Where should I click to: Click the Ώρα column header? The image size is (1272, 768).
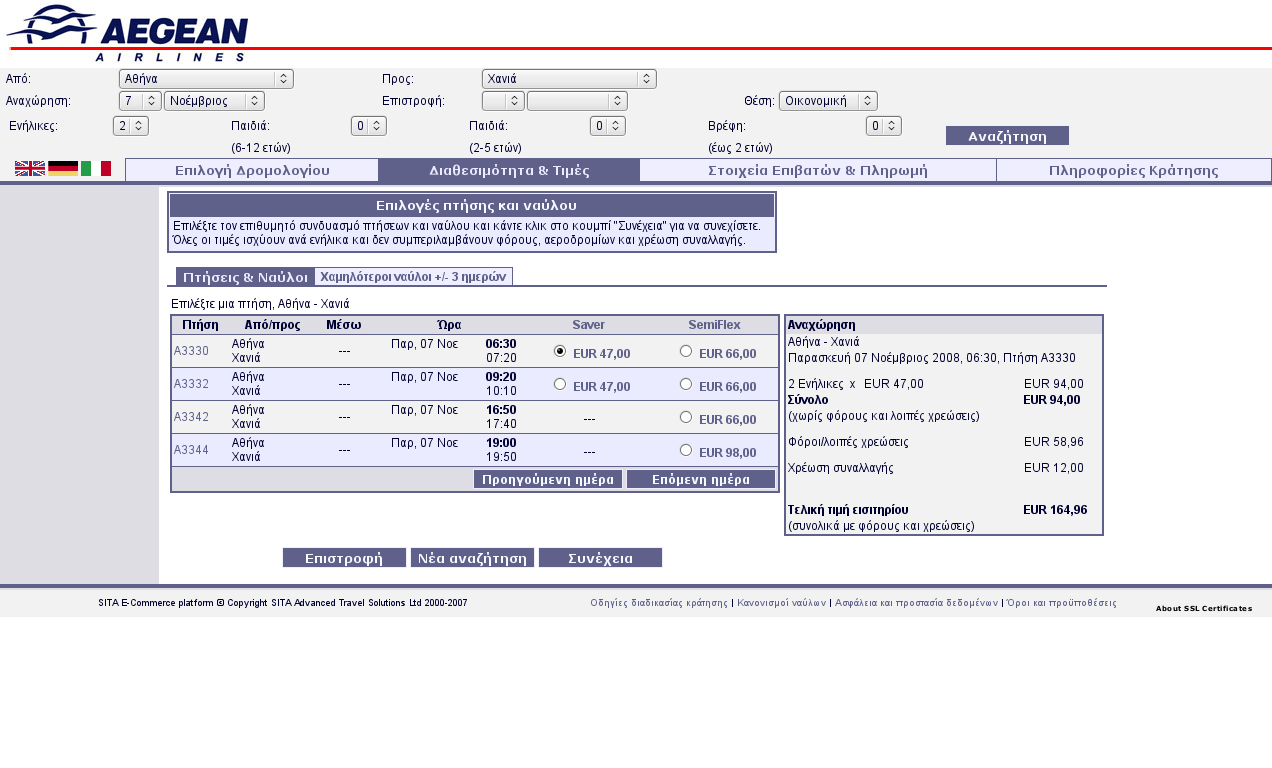point(449,325)
